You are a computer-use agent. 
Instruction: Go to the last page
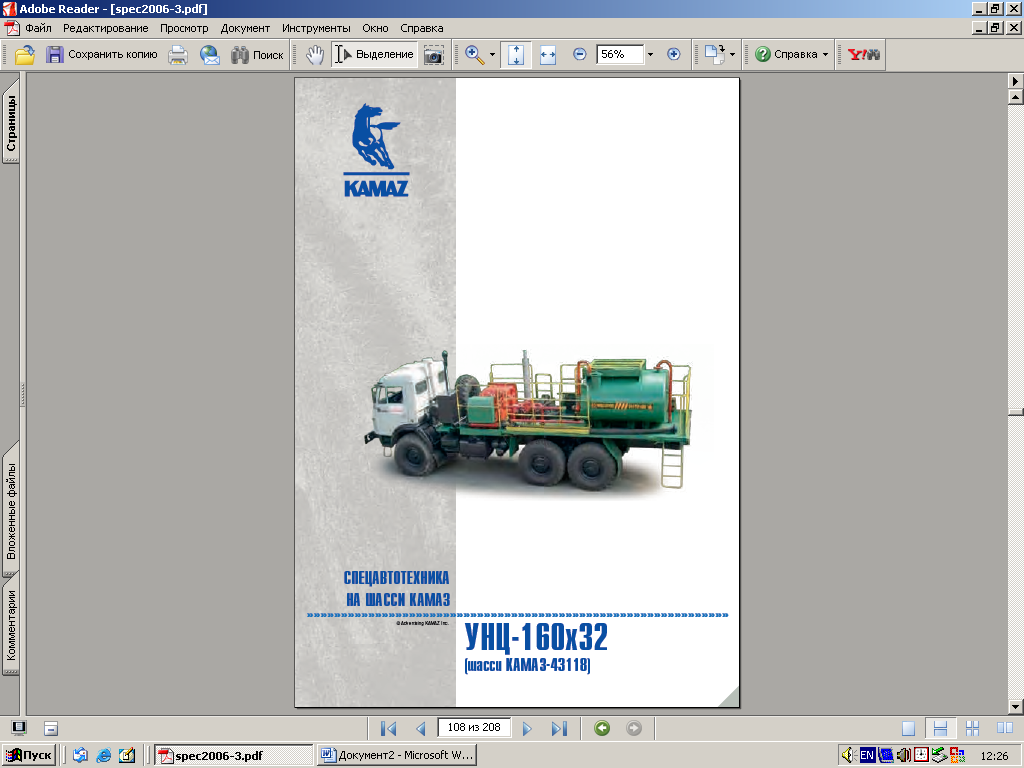coord(559,728)
